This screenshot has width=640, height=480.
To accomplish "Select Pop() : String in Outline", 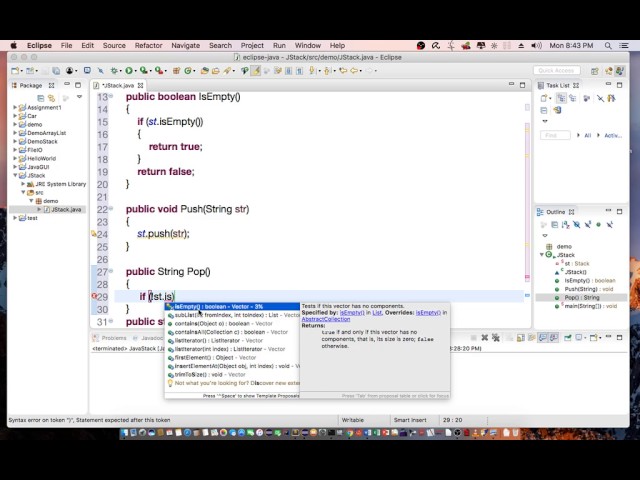I will click(x=582, y=298).
